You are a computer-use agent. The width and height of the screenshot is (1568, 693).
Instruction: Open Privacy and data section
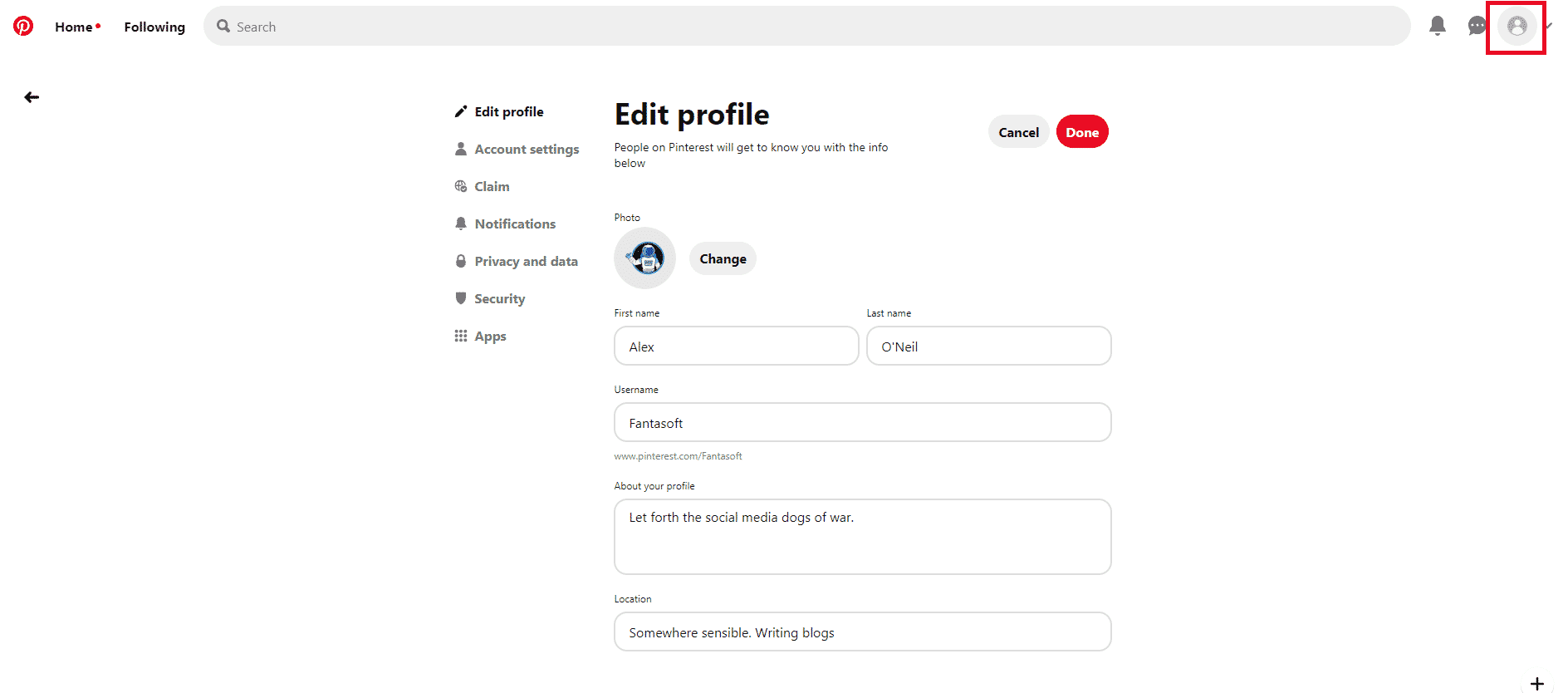pyautogui.click(x=526, y=261)
